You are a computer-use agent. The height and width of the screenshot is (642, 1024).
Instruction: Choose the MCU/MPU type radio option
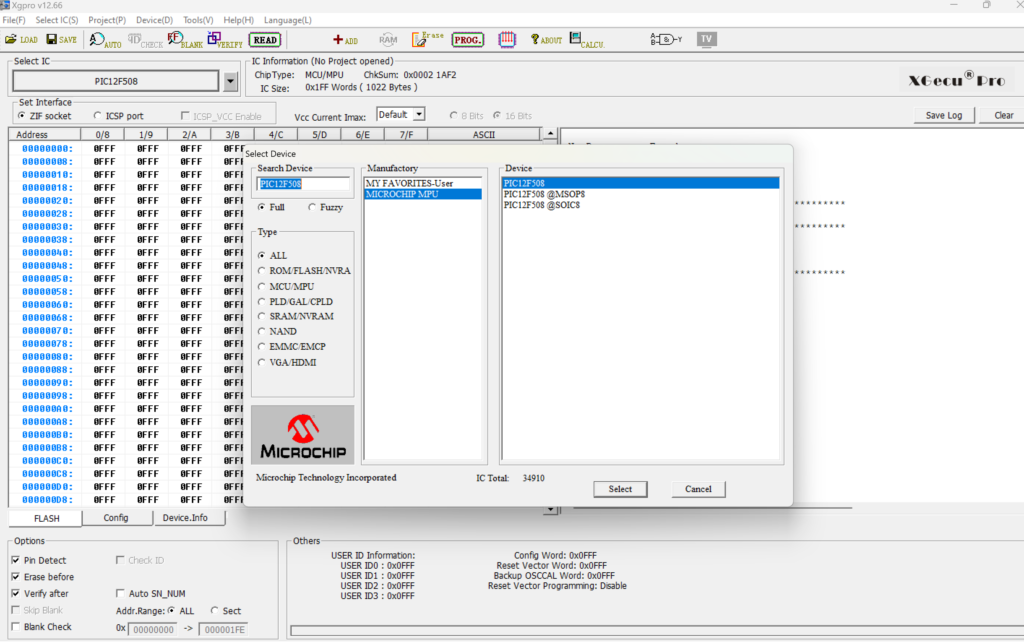[x=262, y=286]
